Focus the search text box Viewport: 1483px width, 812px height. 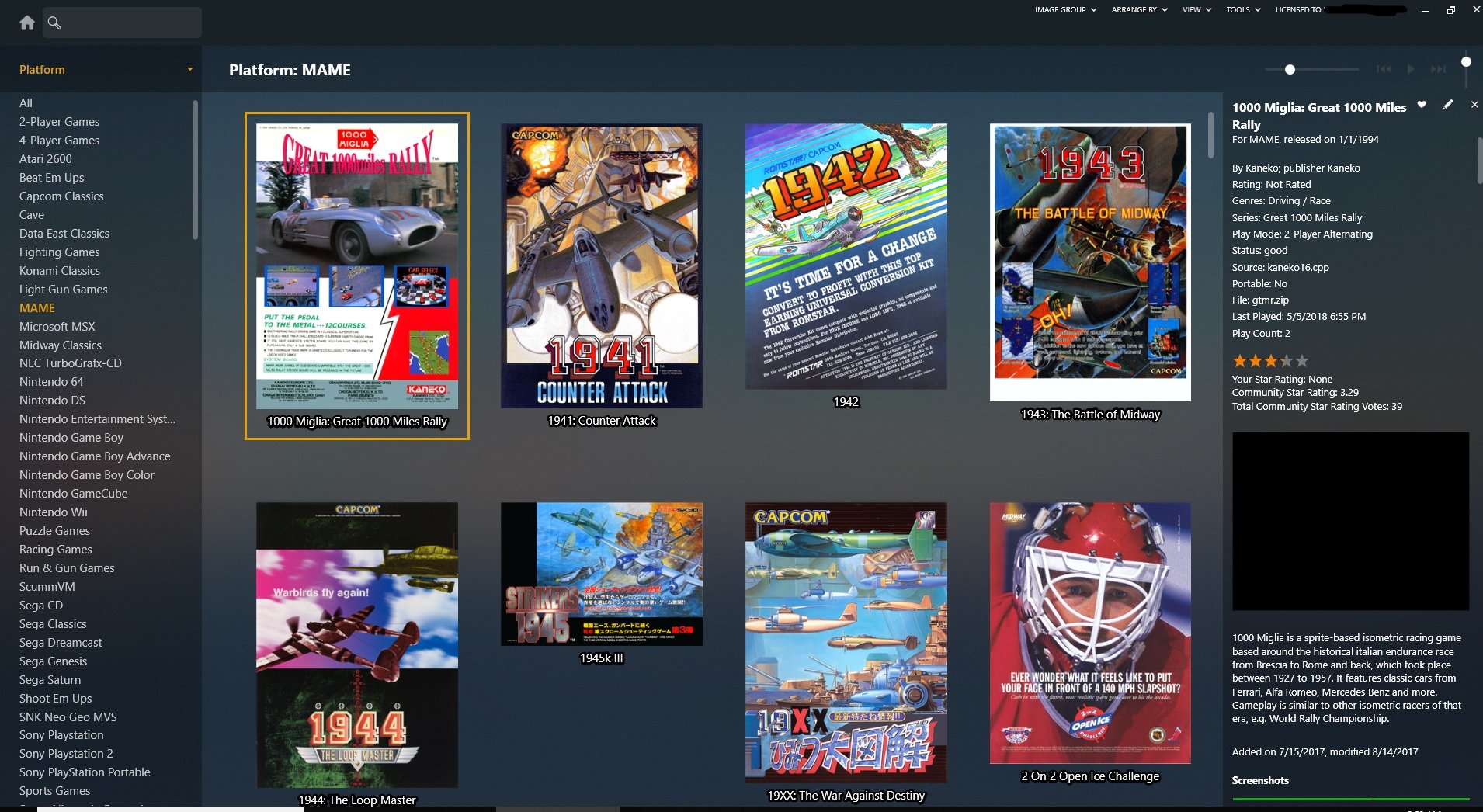coord(123,23)
